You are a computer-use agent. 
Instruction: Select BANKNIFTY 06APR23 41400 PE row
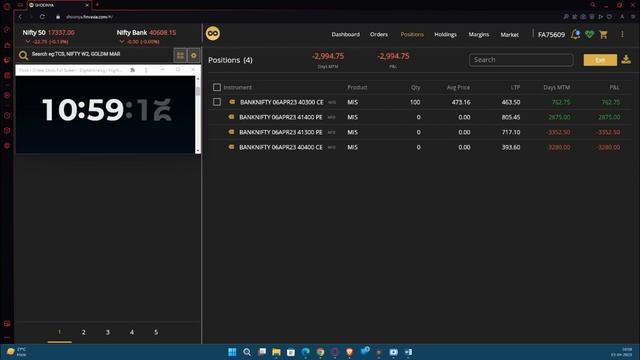(x=420, y=117)
